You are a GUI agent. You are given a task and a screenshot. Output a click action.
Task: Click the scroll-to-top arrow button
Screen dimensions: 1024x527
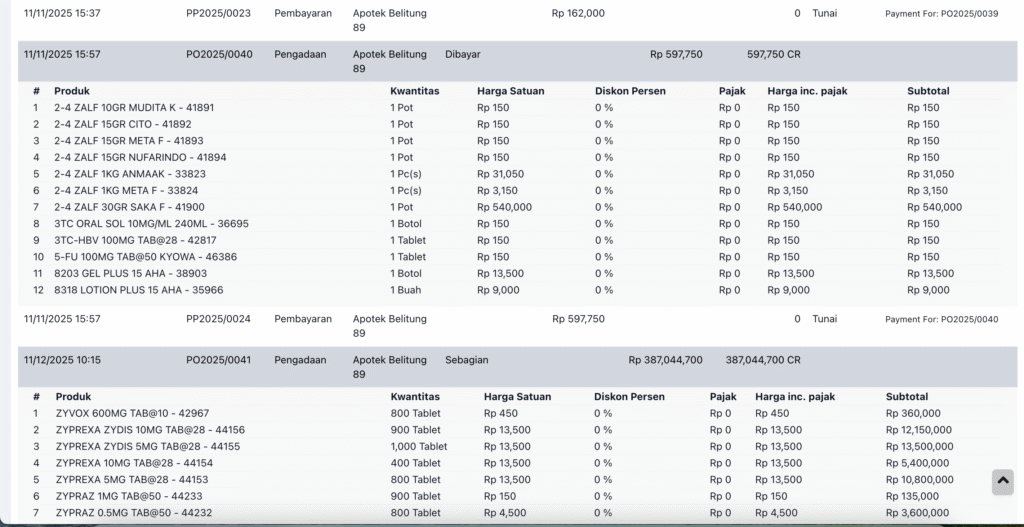(1002, 481)
